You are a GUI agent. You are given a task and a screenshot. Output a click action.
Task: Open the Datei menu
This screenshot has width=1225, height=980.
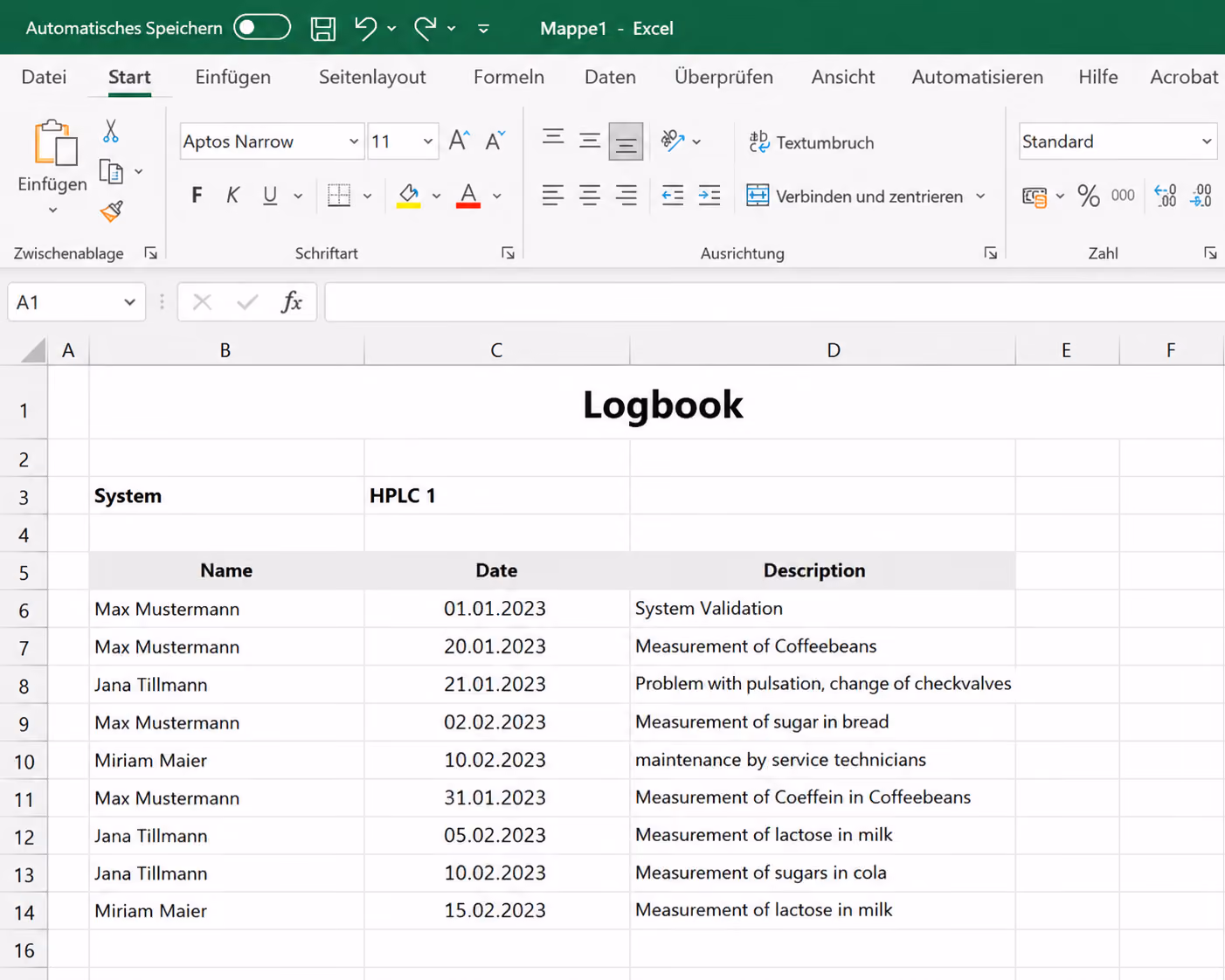click(44, 77)
